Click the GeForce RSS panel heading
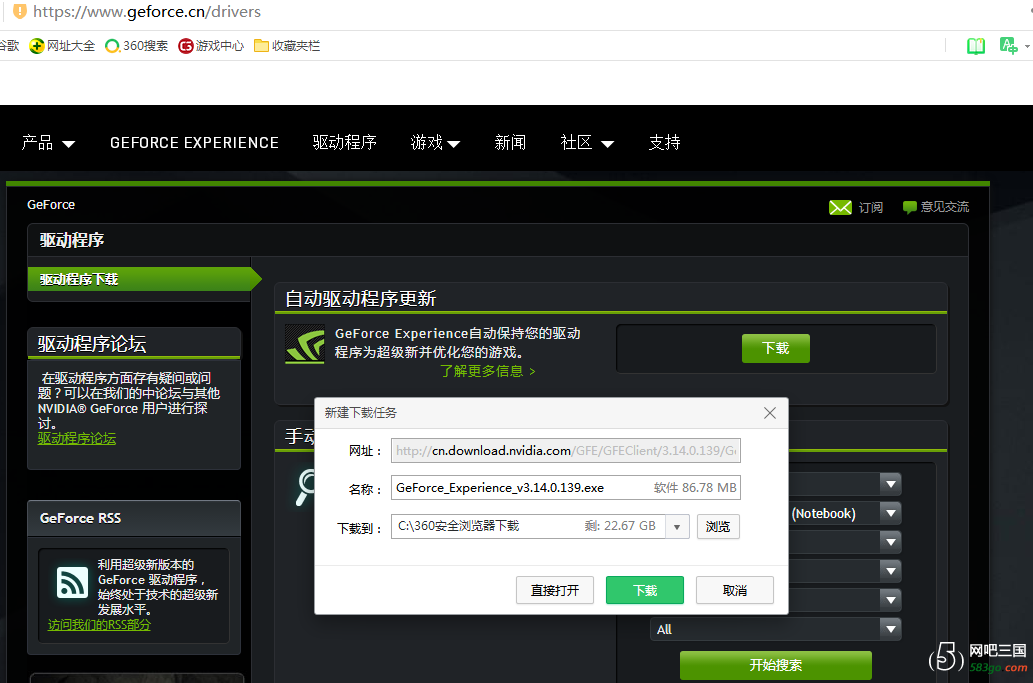 click(x=80, y=518)
